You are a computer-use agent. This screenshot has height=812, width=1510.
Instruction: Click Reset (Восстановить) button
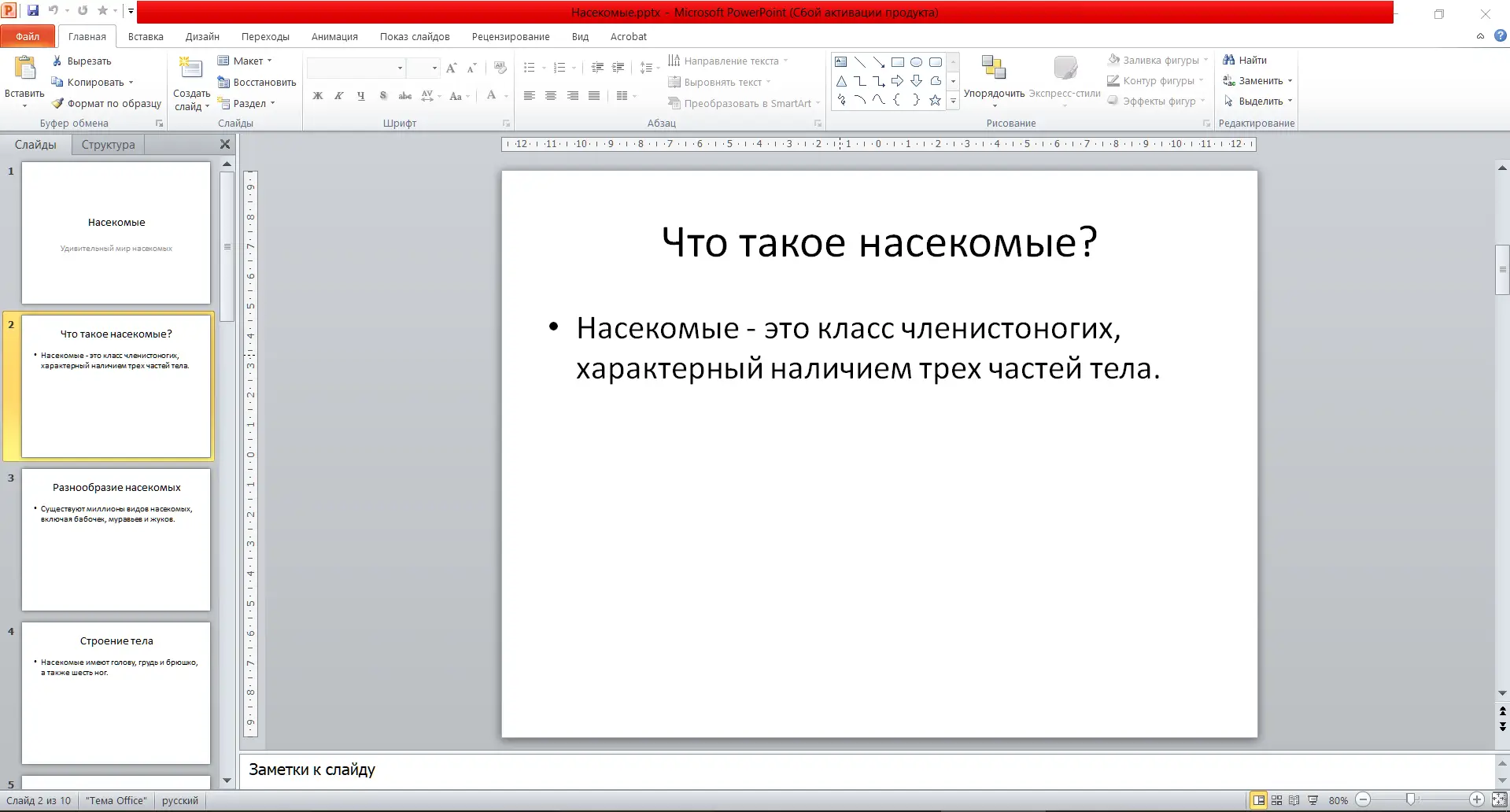pyautogui.click(x=257, y=82)
